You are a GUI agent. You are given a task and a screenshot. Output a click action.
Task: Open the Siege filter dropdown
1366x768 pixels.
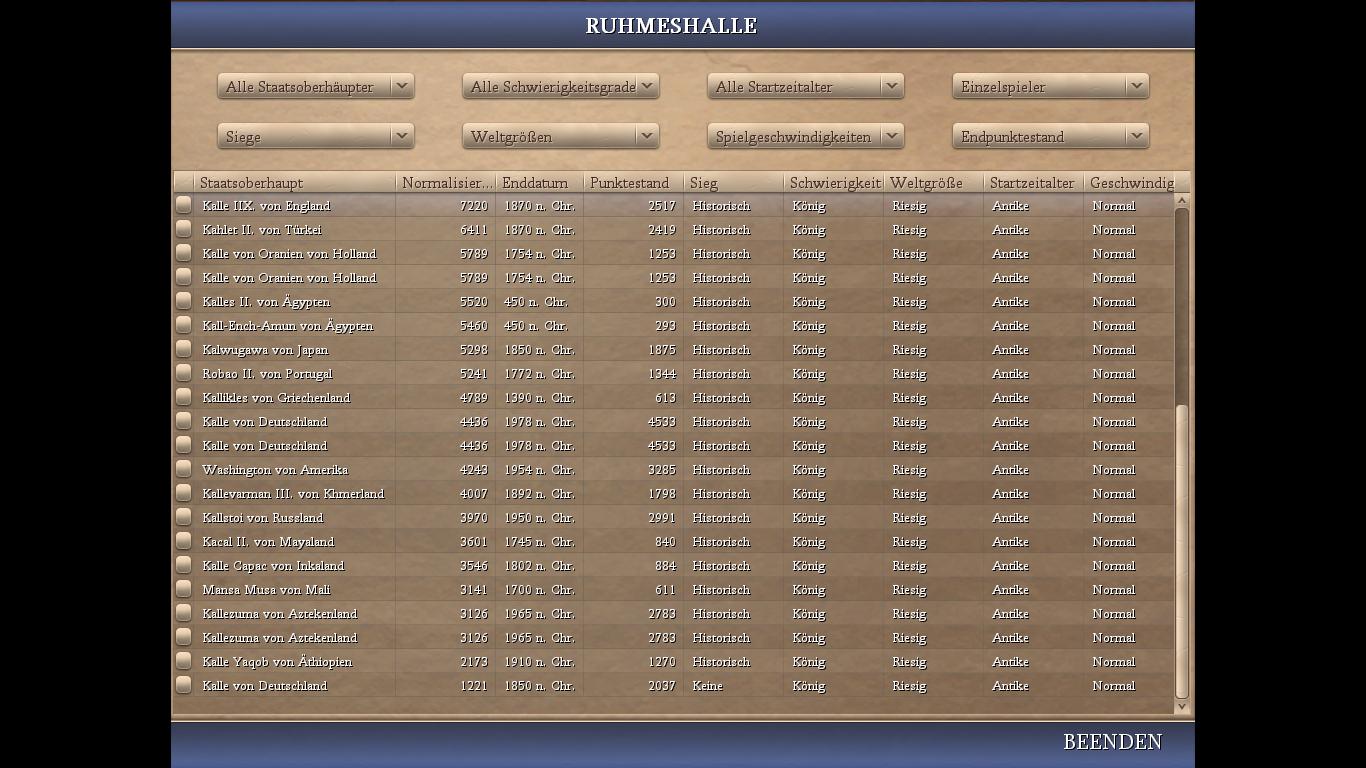pyautogui.click(x=315, y=137)
